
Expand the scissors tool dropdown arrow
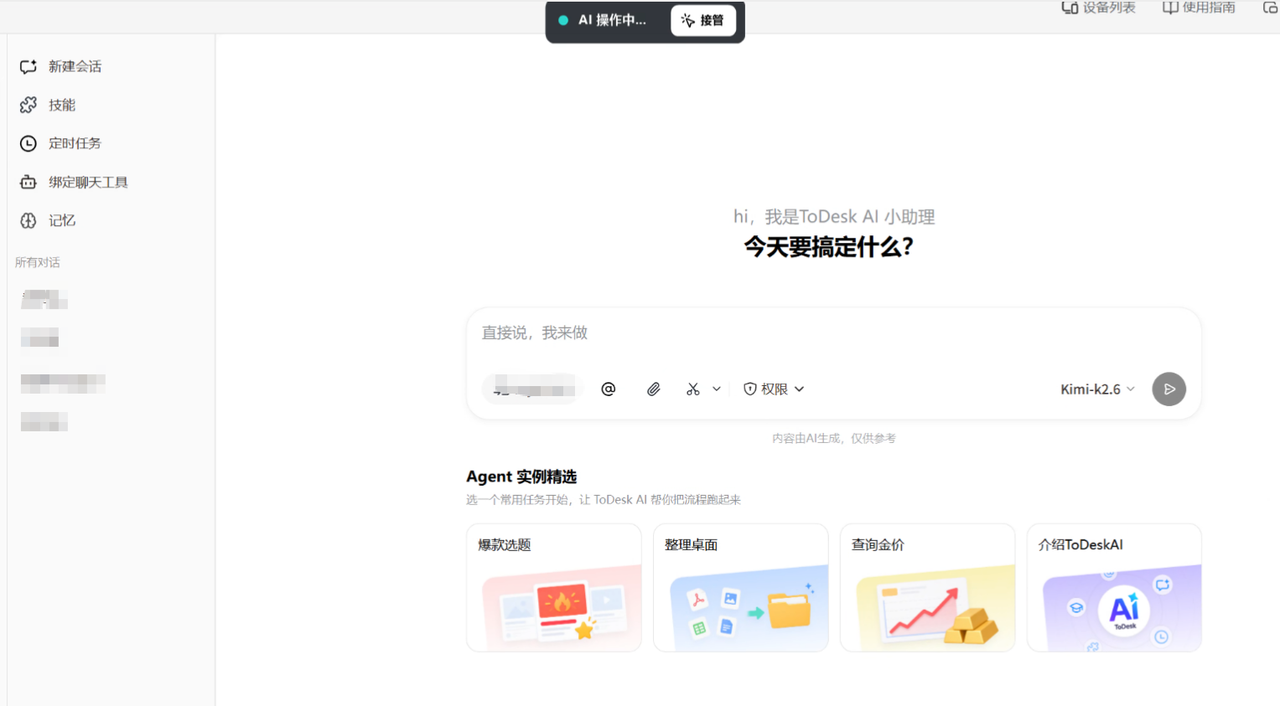click(x=716, y=389)
